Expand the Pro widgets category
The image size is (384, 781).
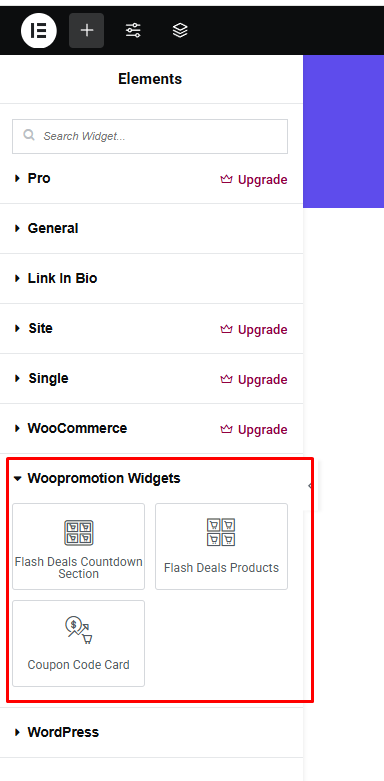coord(151,179)
